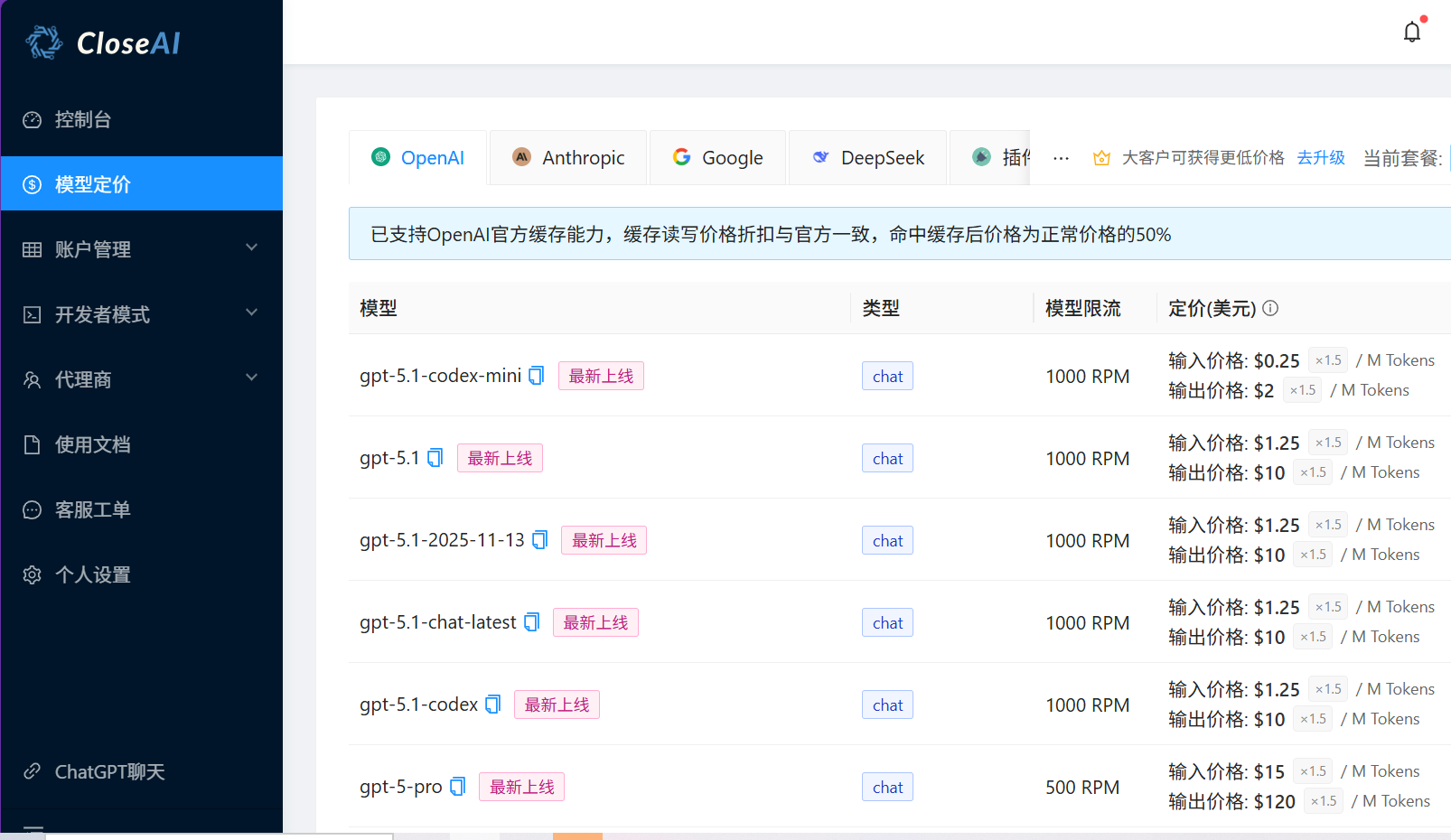The height and width of the screenshot is (840, 1451).
Task: Click 最新上线 tag on gpt-5.1-chat-latest row
Action: click(x=595, y=622)
